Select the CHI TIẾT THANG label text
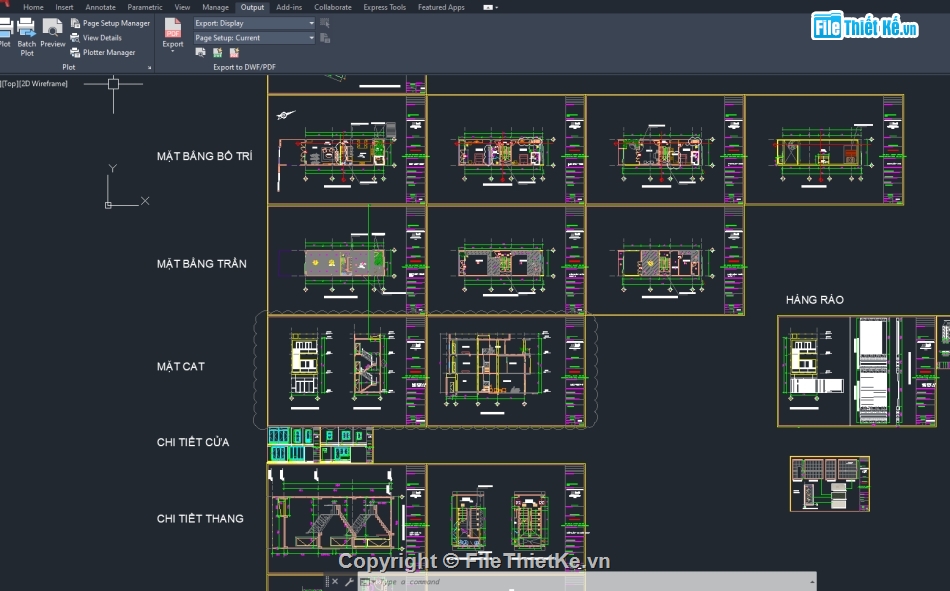Viewport: 950px width, 591px height. click(200, 518)
